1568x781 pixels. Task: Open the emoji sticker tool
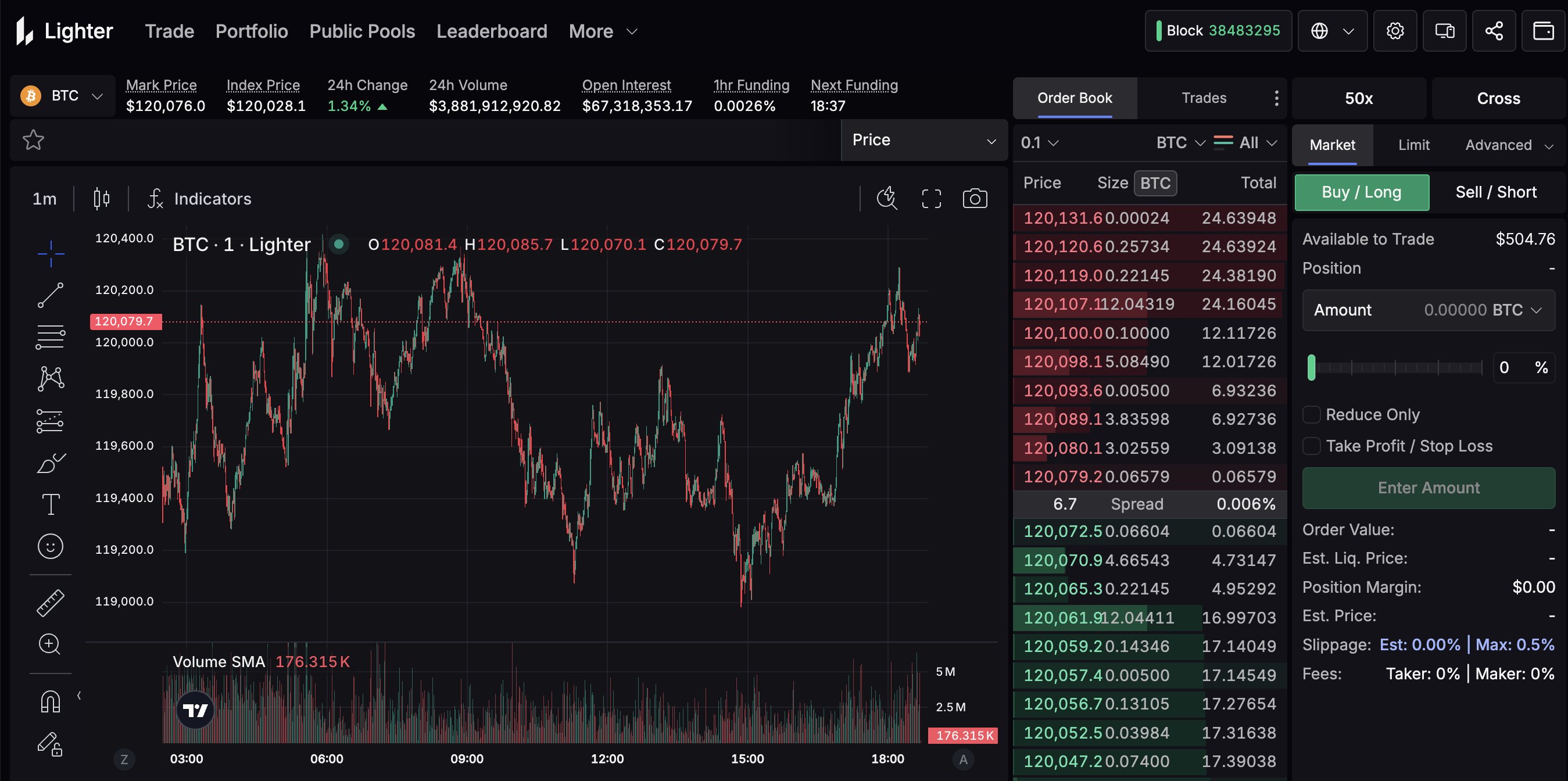coord(51,546)
